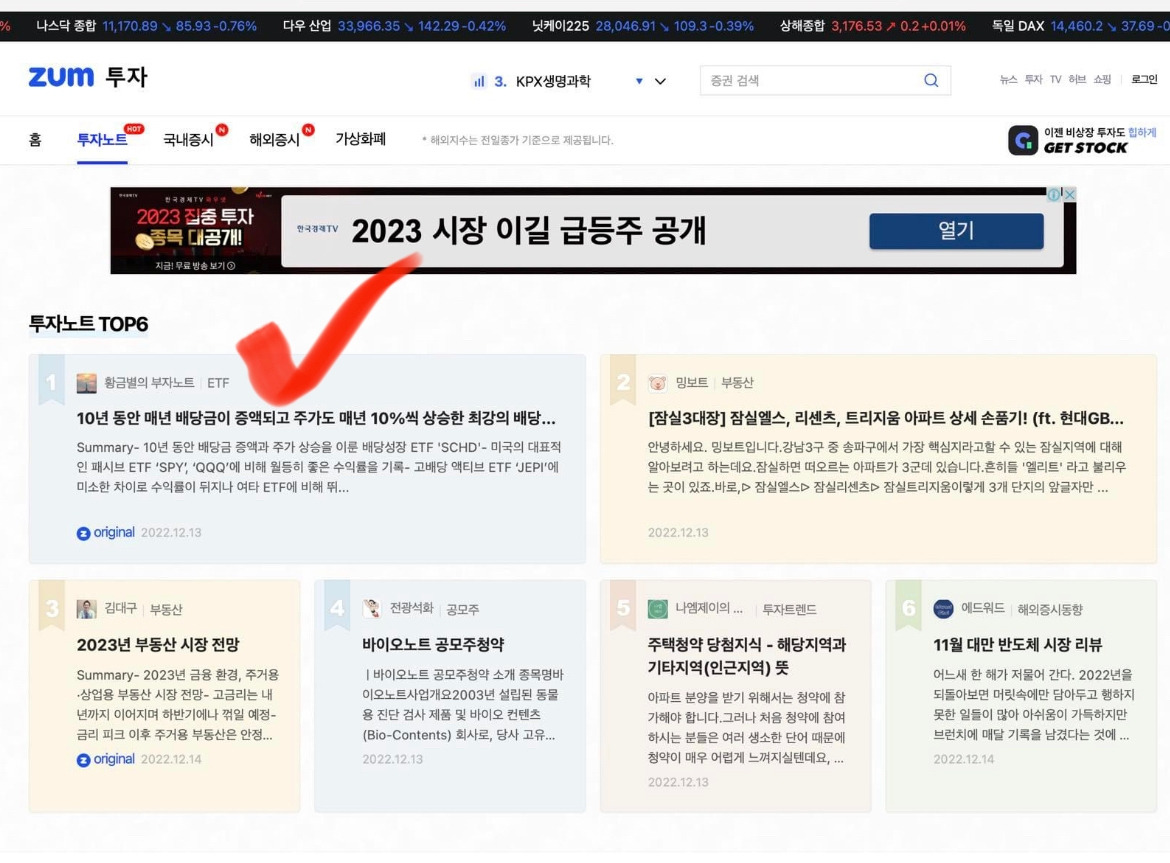Click original badge on first article
Screen dimensions: 1170x863
click(x=105, y=533)
